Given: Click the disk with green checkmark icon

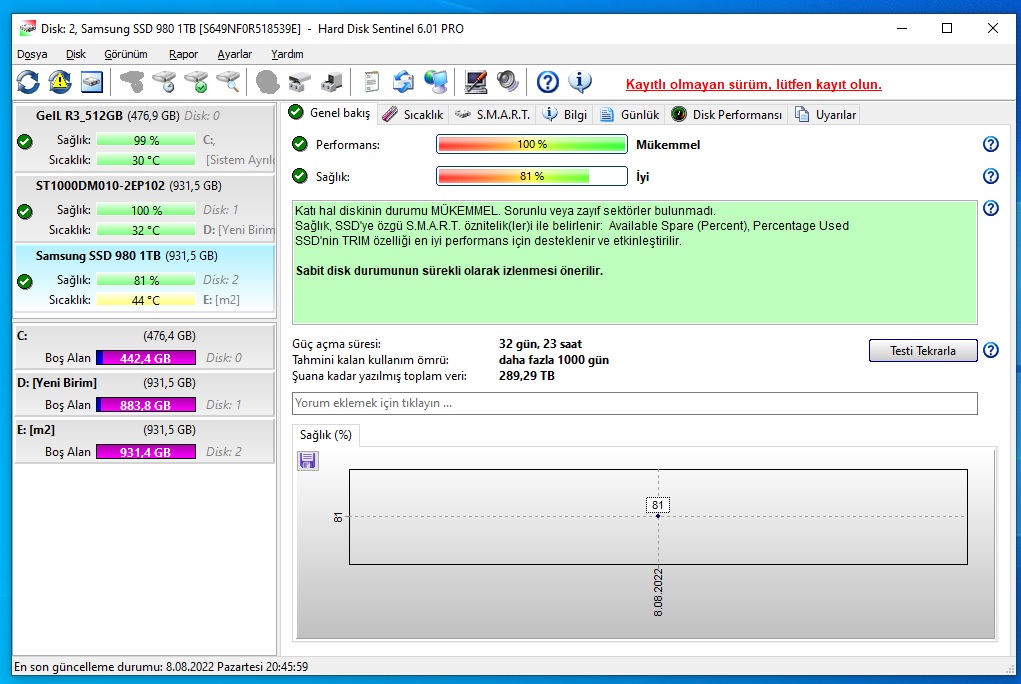Looking at the screenshot, I should (197, 82).
